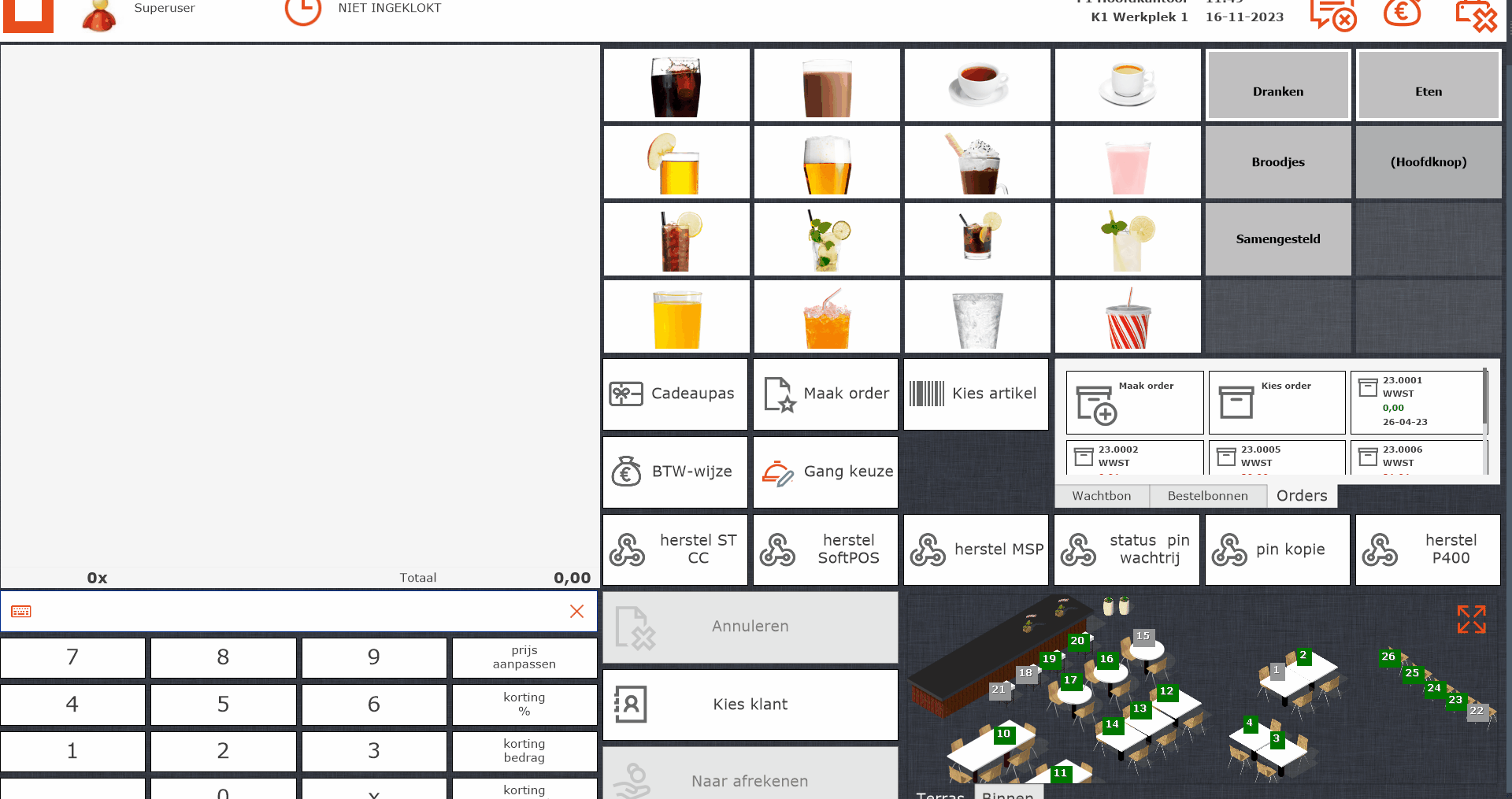
Task: Open the BTW-wijze money bag button
Action: coord(675,472)
